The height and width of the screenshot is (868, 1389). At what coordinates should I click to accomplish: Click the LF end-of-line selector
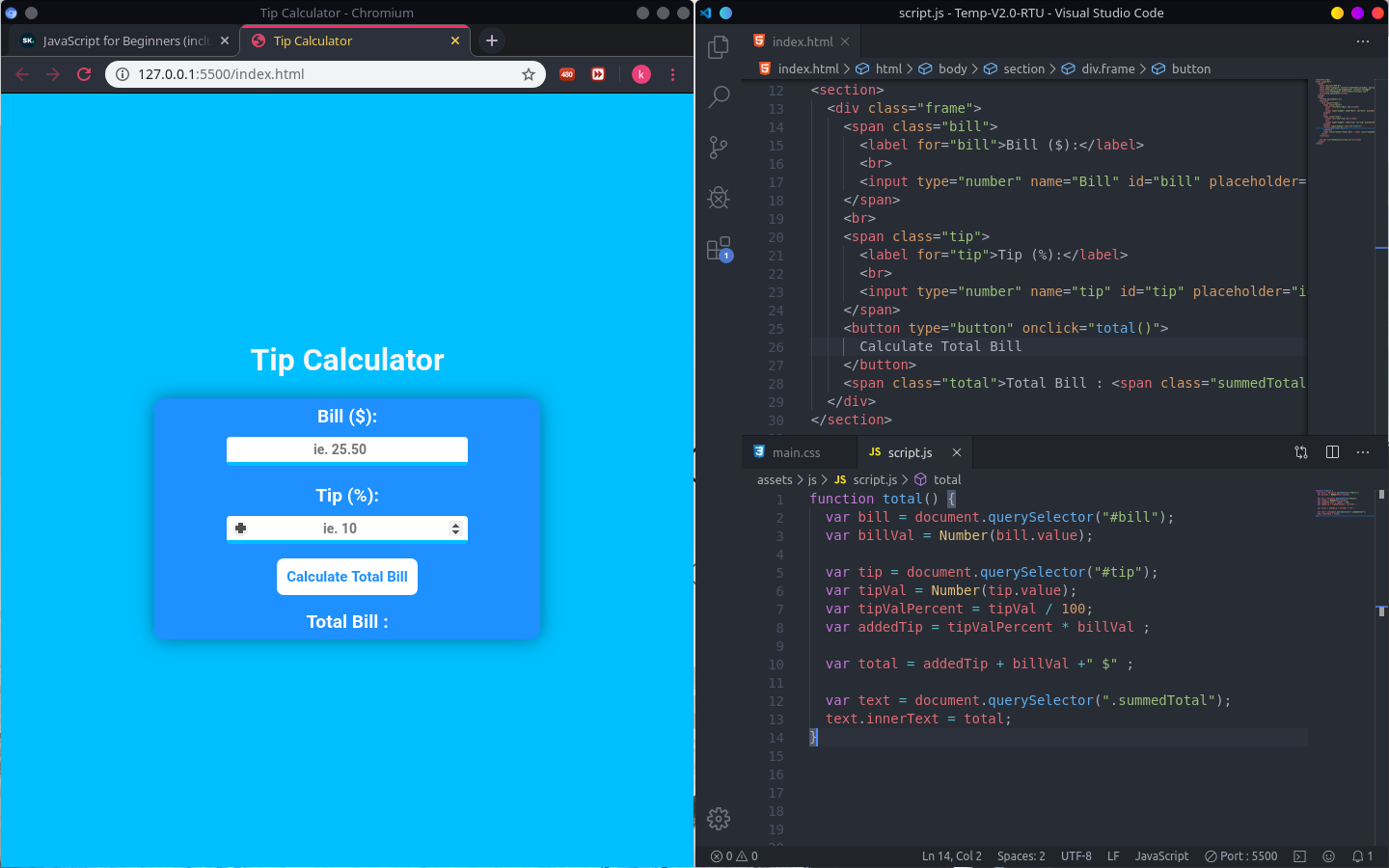pyautogui.click(x=1113, y=856)
